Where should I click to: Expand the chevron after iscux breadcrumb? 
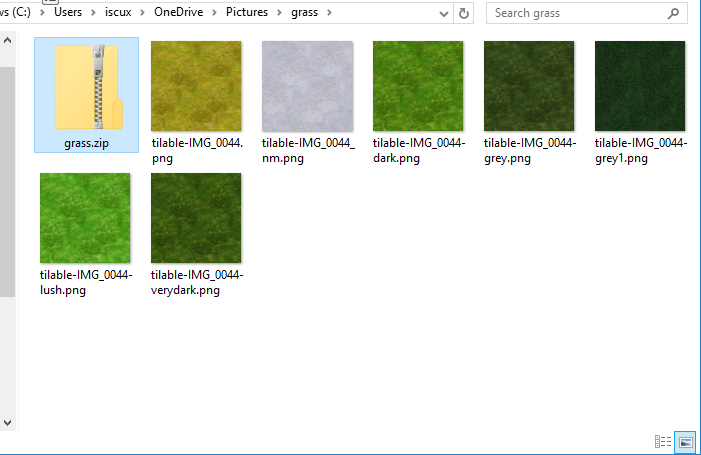(143, 13)
